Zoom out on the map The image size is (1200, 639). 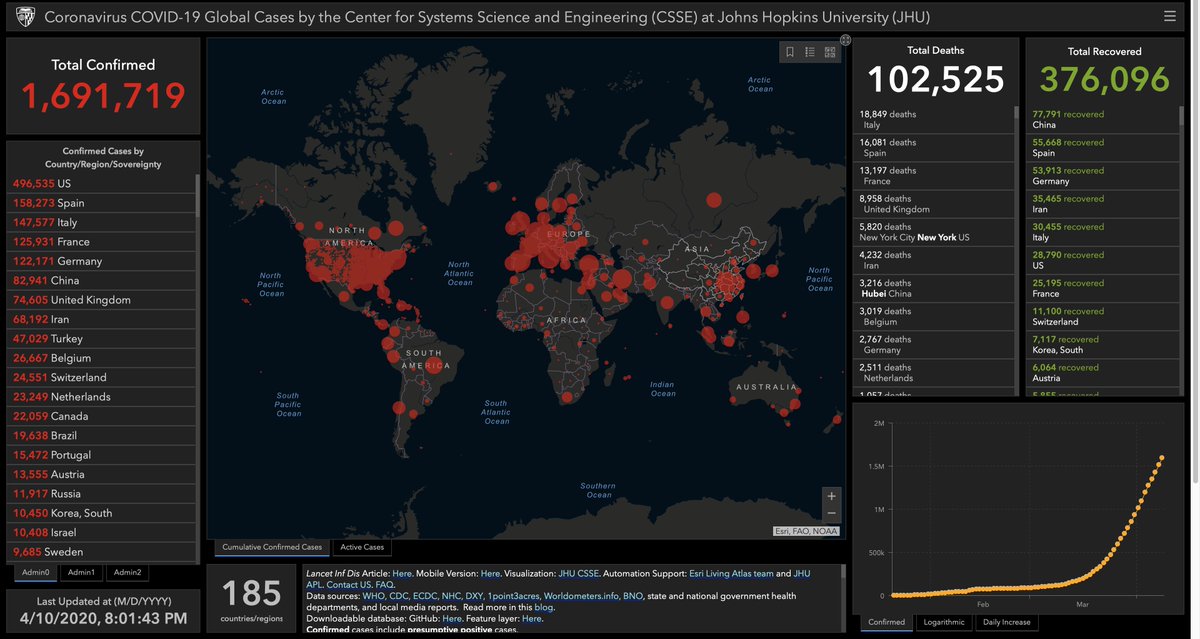pyautogui.click(x=831, y=514)
